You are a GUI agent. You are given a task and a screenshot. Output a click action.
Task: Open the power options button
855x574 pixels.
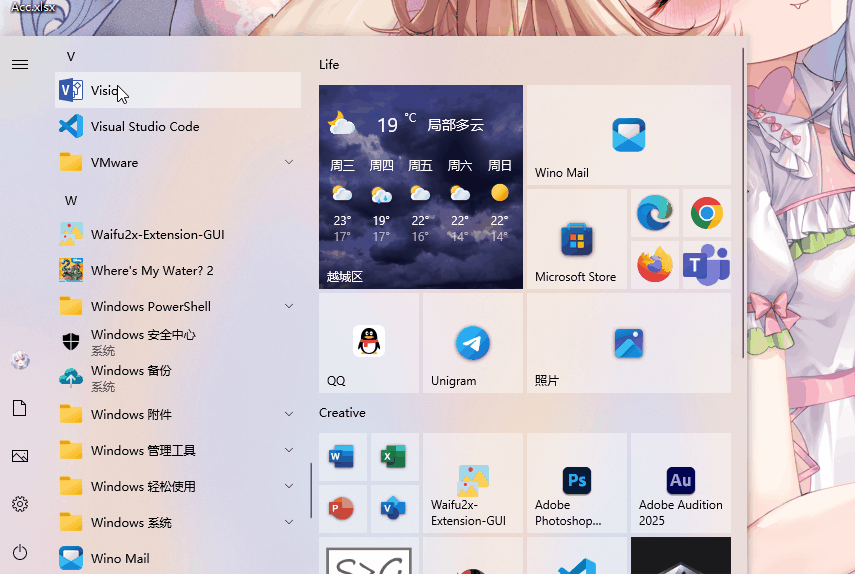(20, 552)
